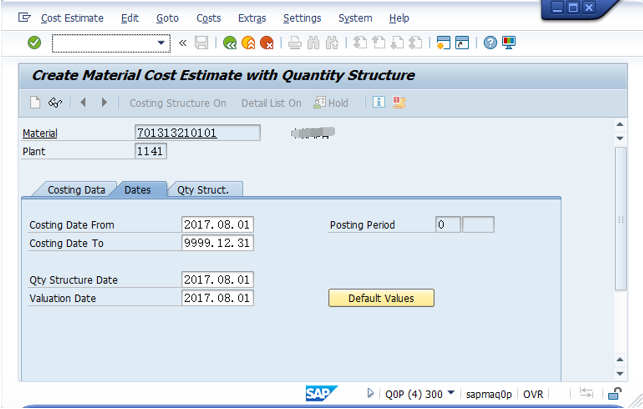Expand status bar triangle near SAP logo
The image size is (643, 409).
click(370, 393)
